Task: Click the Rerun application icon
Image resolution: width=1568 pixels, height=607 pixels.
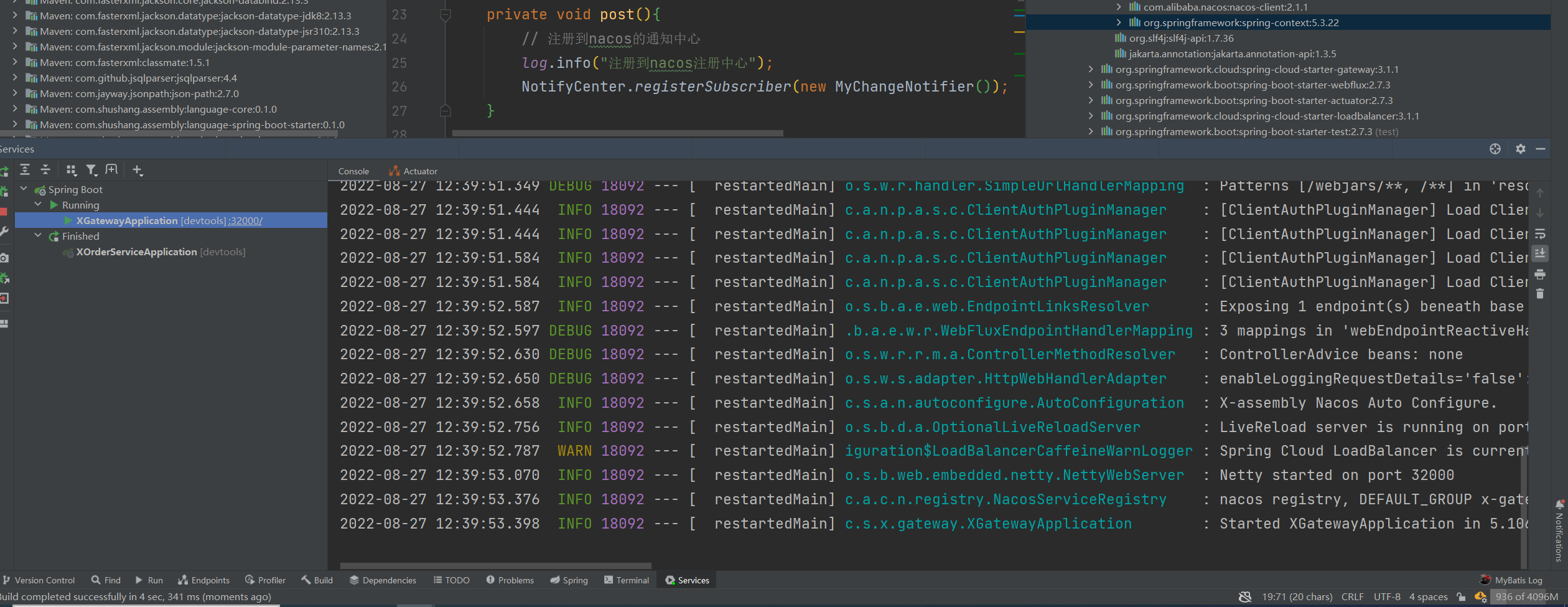Action: tap(4, 169)
